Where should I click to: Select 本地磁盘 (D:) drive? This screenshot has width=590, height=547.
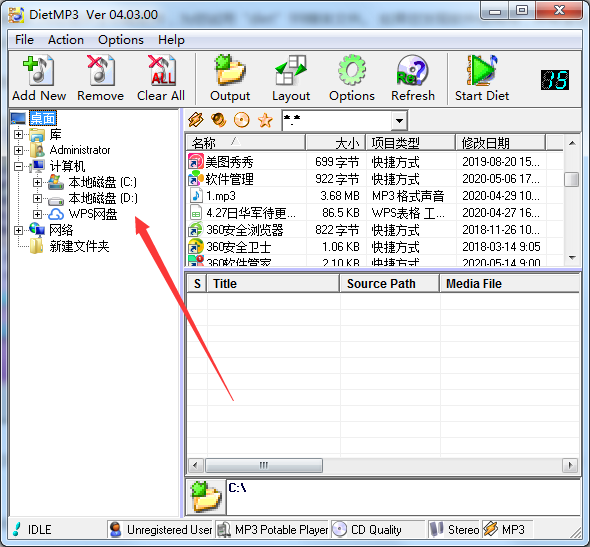click(x=103, y=198)
